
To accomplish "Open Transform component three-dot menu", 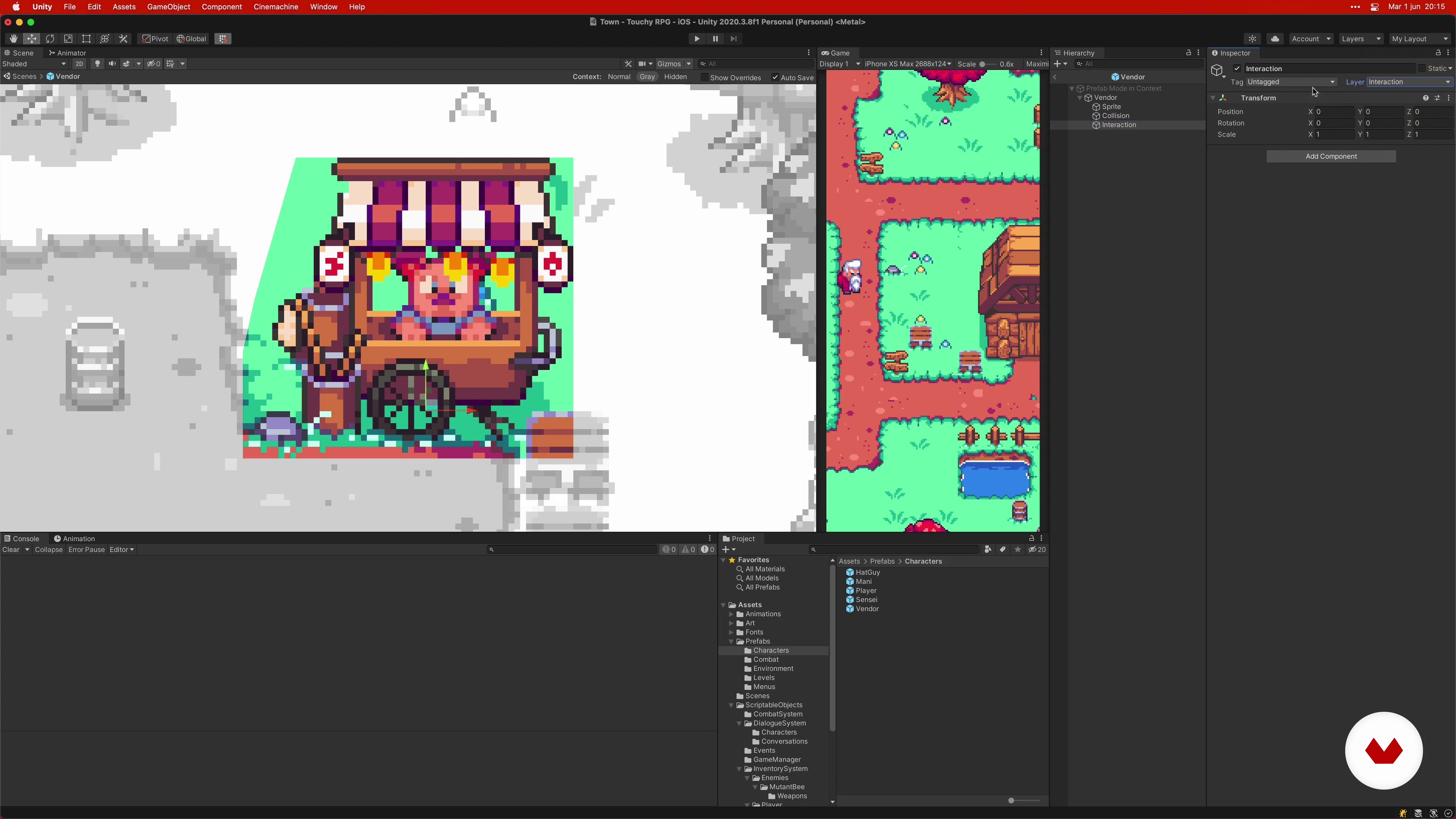I will pos(1448,98).
